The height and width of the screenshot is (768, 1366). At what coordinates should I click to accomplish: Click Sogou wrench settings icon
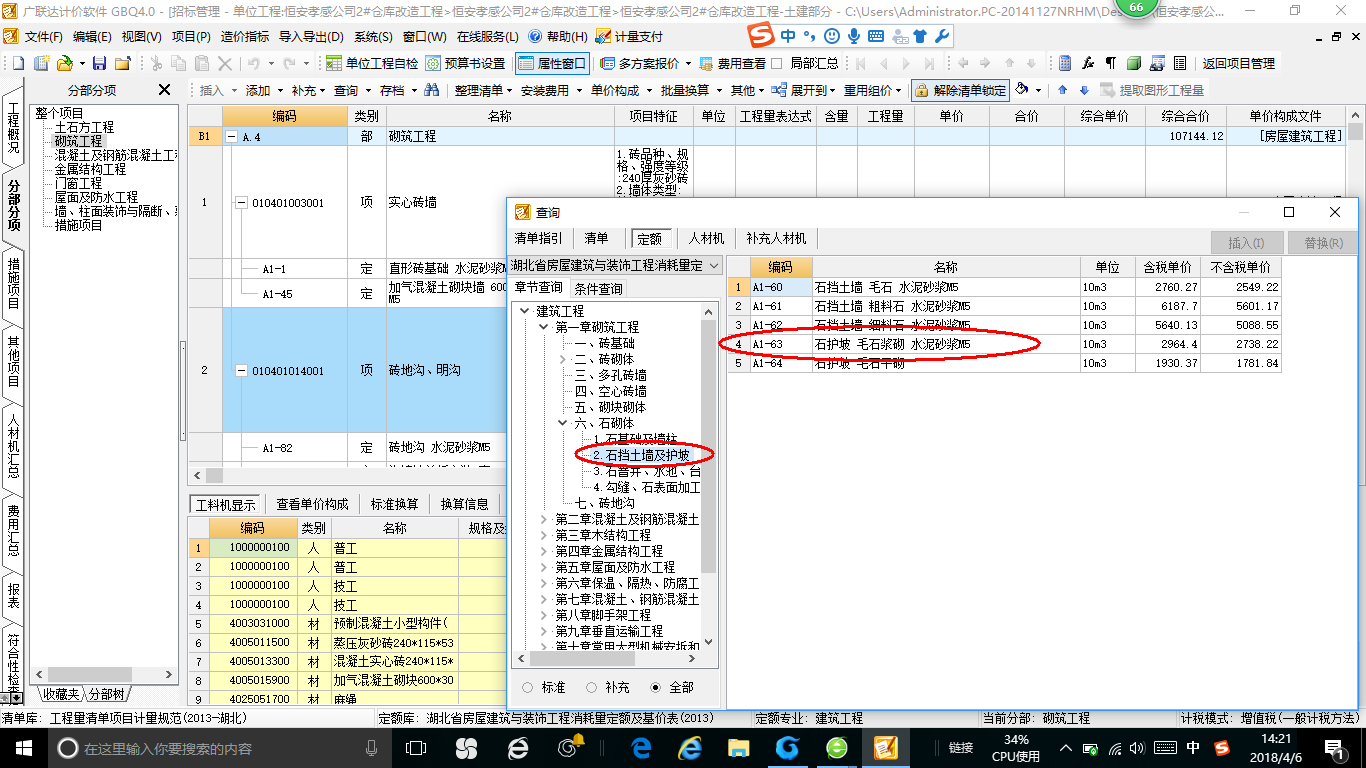[941, 36]
